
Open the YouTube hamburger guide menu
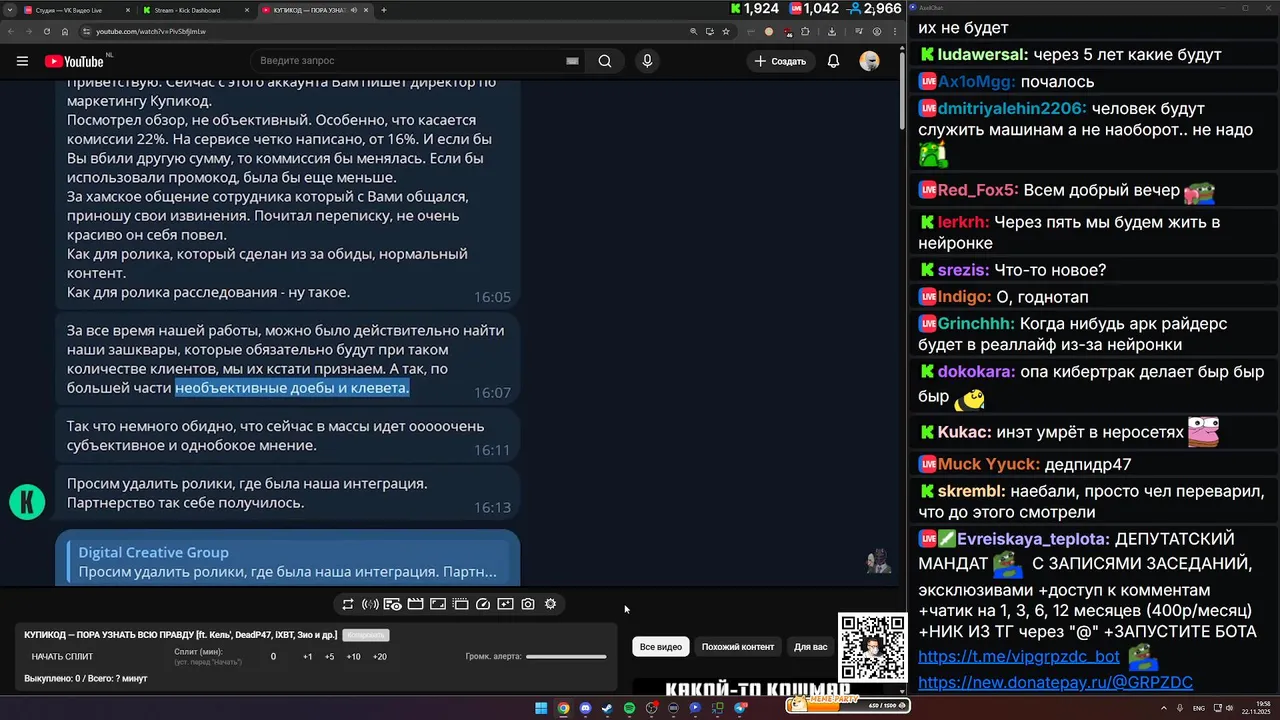22,61
